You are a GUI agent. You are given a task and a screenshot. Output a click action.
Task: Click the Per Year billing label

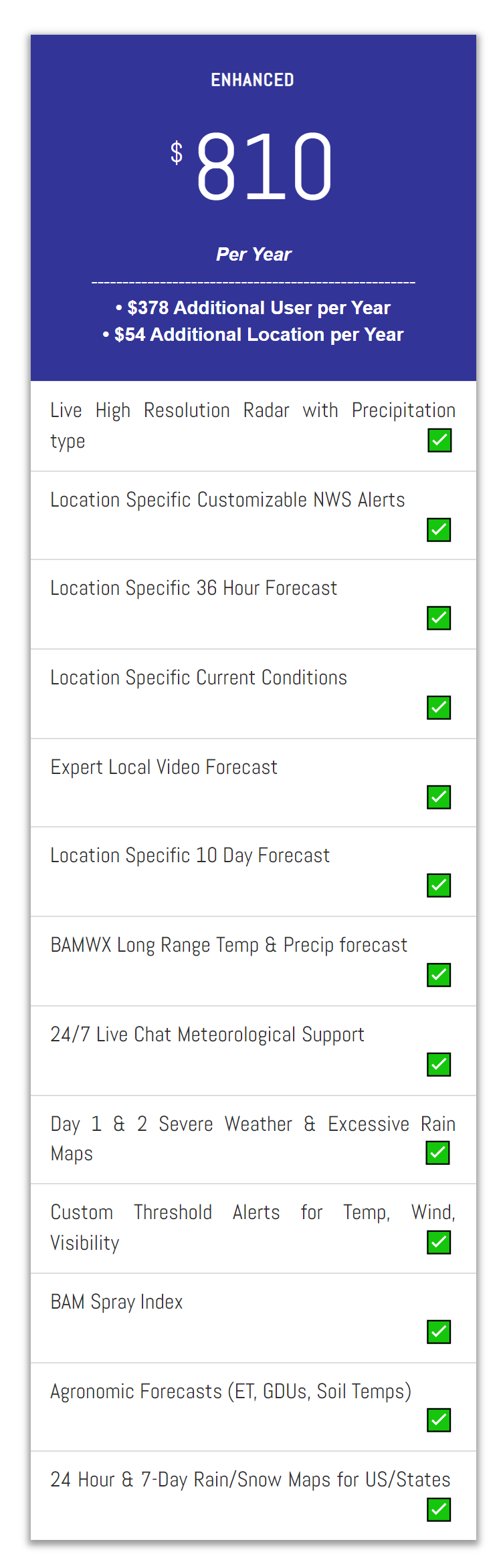254,254
